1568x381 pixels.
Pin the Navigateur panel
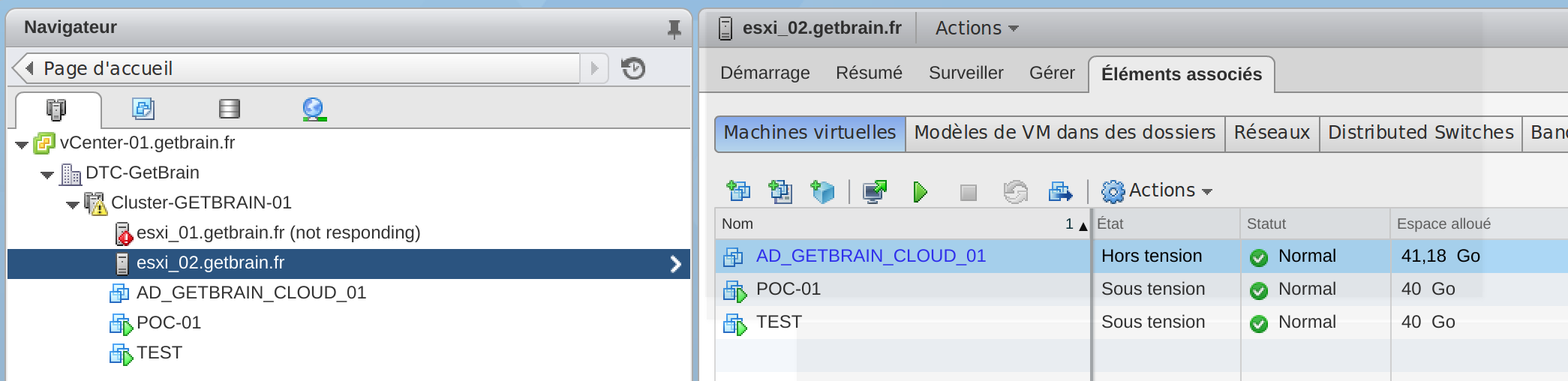(674, 29)
